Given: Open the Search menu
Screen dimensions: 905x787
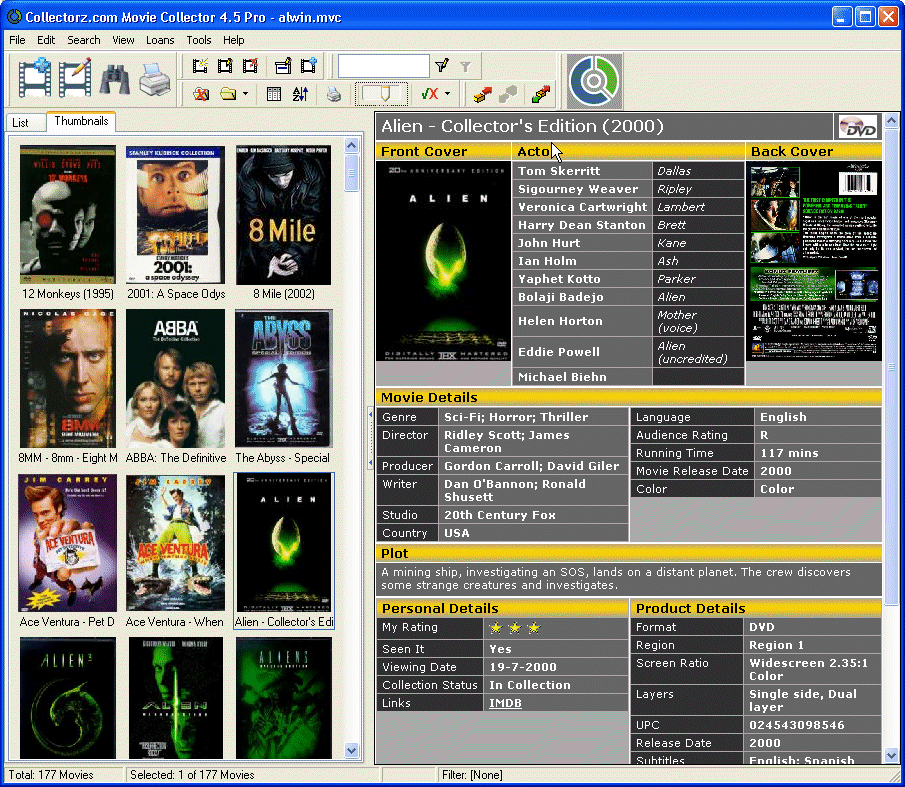Looking at the screenshot, I should coord(84,40).
